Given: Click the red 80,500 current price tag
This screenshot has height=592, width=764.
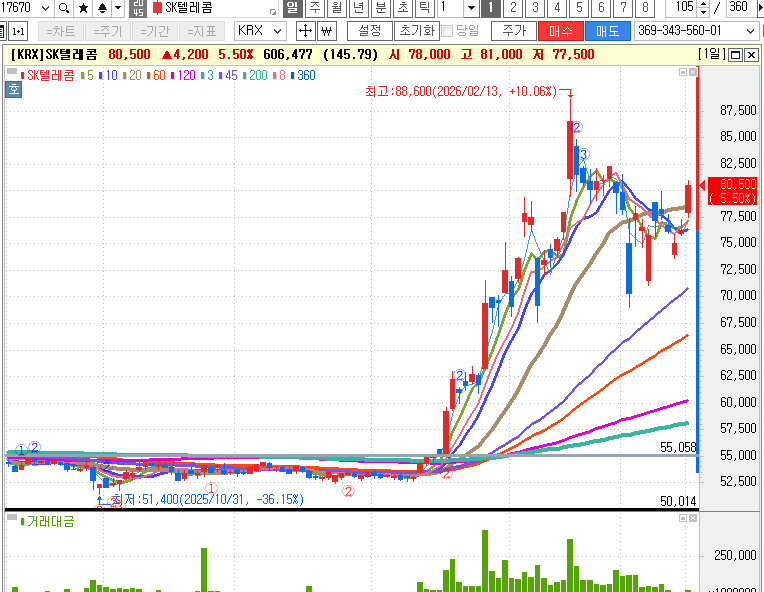Looking at the screenshot, I should click(x=732, y=191).
